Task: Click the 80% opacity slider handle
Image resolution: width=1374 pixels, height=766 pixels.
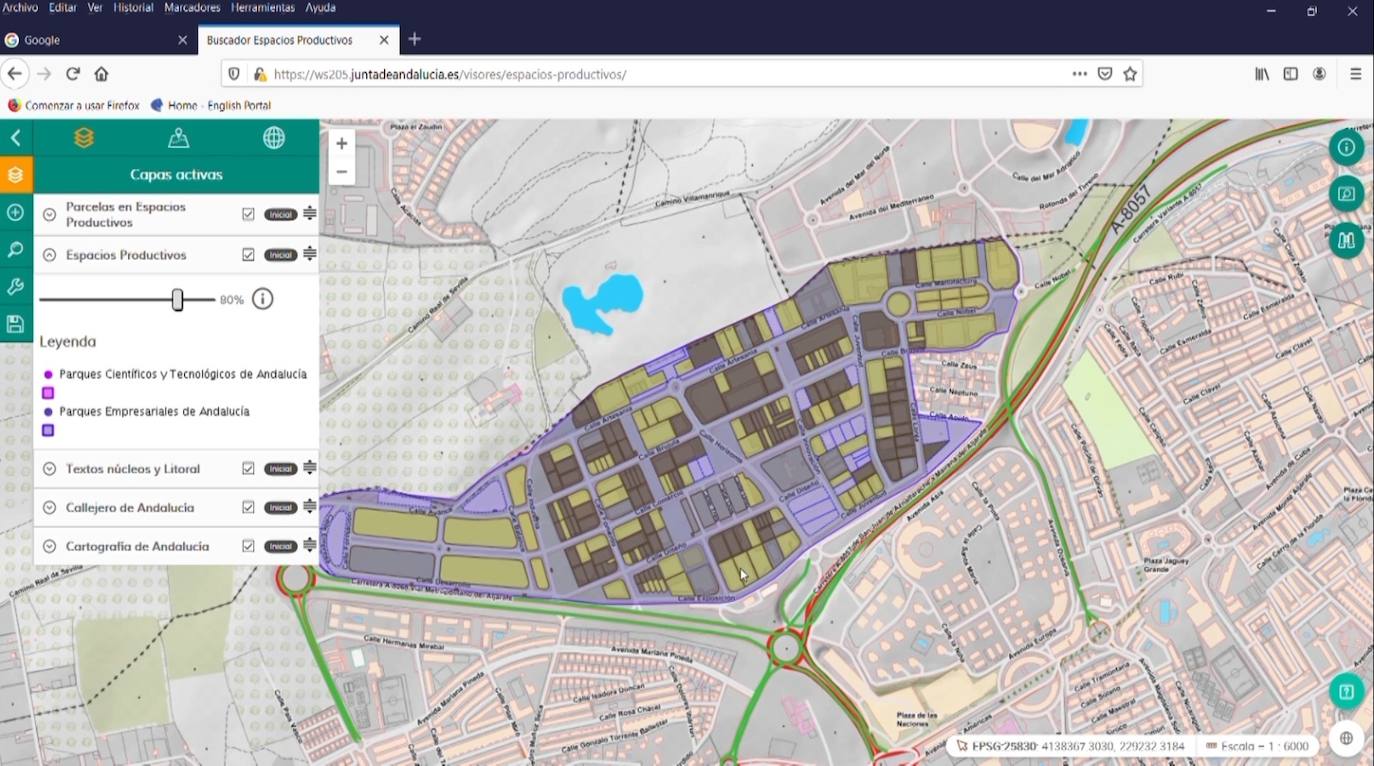Action: (x=177, y=299)
